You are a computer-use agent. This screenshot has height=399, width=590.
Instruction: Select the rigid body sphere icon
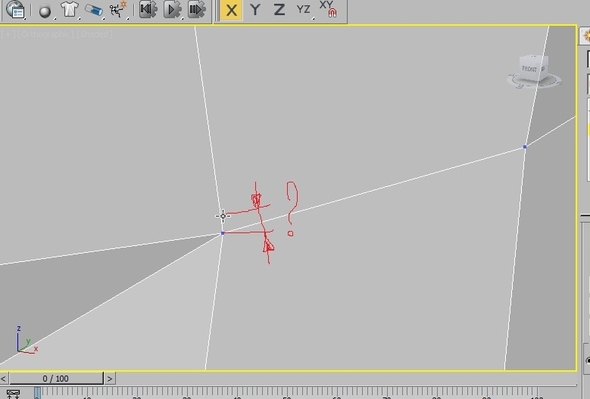[x=45, y=11]
